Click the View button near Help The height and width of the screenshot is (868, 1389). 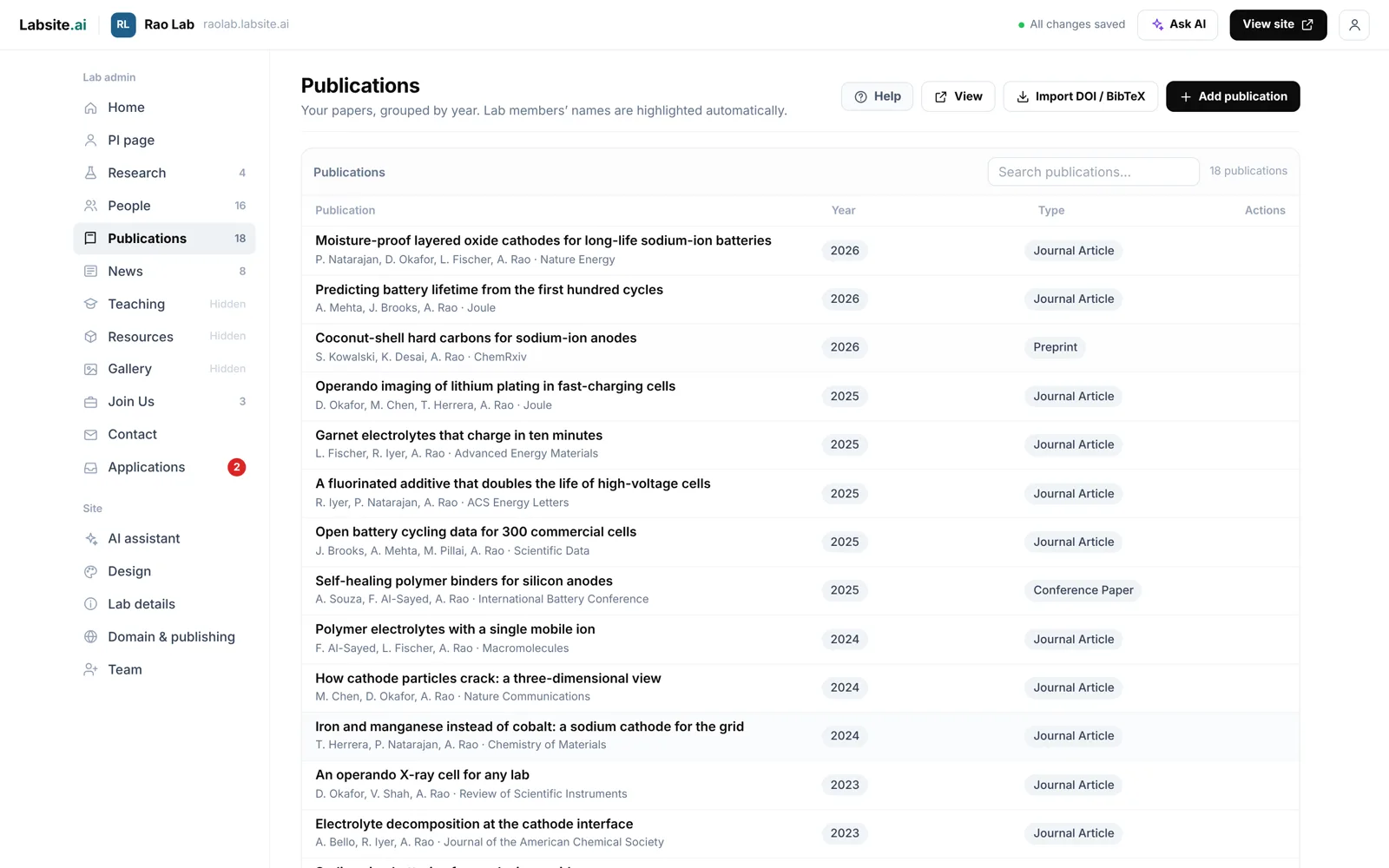coord(958,96)
